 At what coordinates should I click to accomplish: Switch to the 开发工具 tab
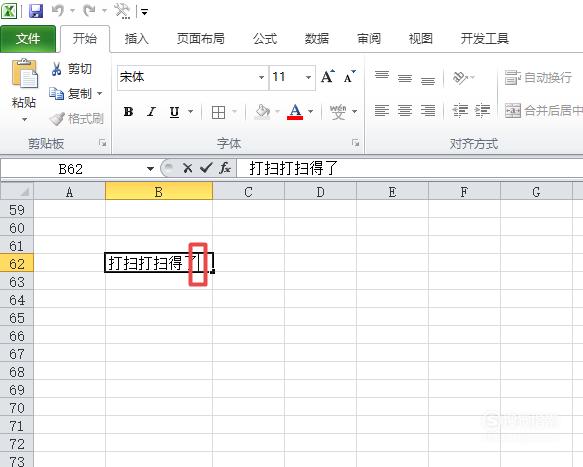[485, 38]
